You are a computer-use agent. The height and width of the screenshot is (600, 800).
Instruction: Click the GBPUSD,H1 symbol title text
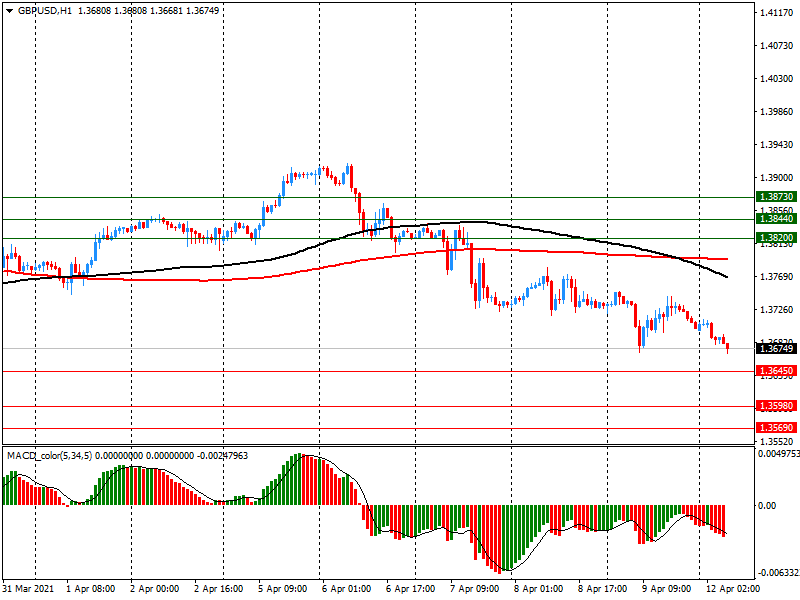[x=45, y=10]
